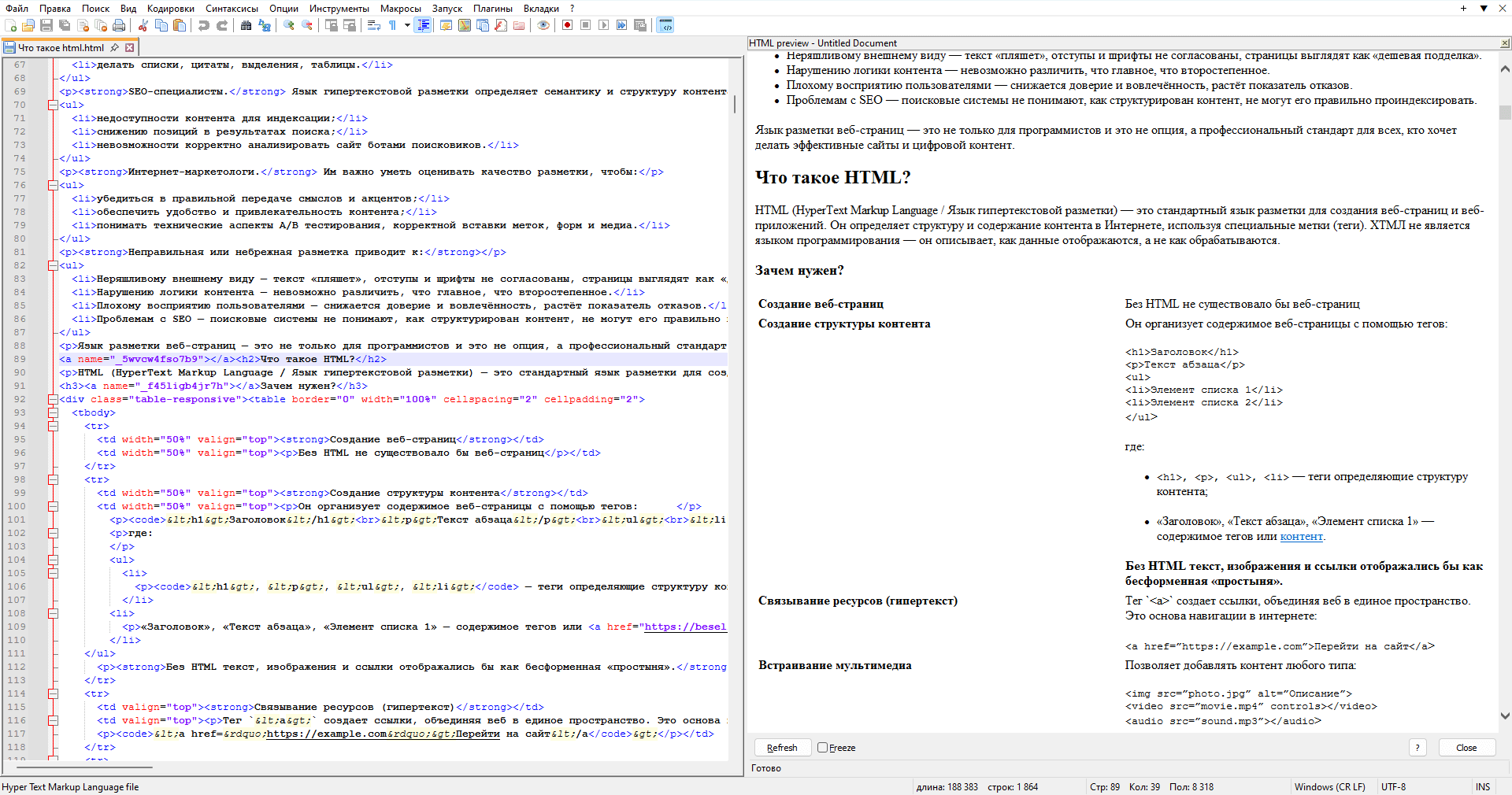
Task: Open the Правка menu
Action: click(x=55, y=9)
